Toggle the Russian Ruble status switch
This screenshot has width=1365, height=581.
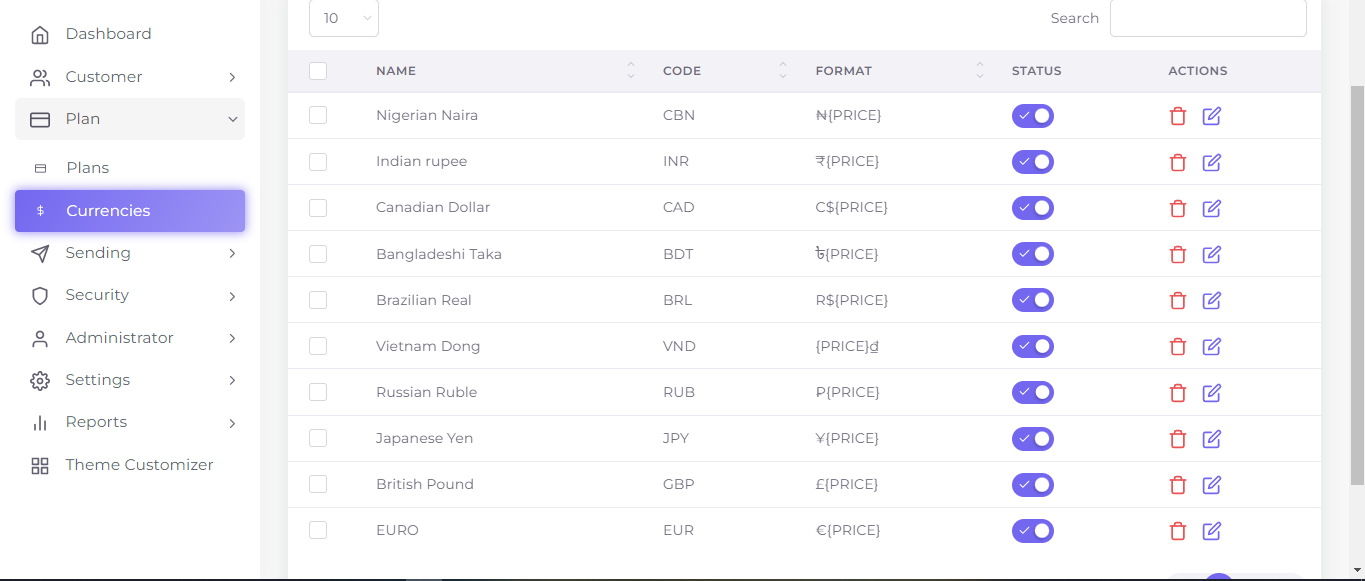click(x=1032, y=392)
